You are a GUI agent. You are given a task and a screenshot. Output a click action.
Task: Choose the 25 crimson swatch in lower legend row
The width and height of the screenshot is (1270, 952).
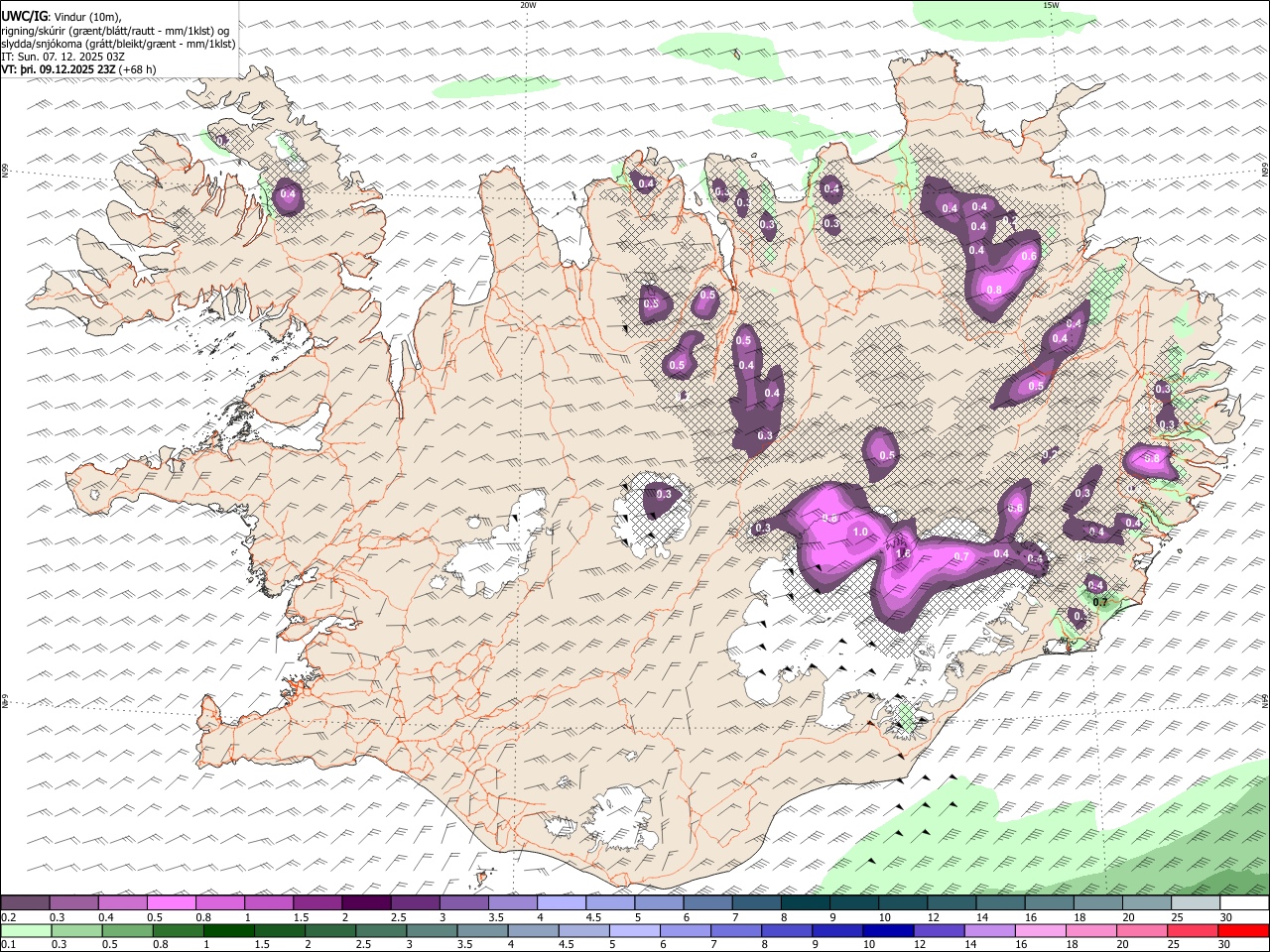click(1192, 931)
